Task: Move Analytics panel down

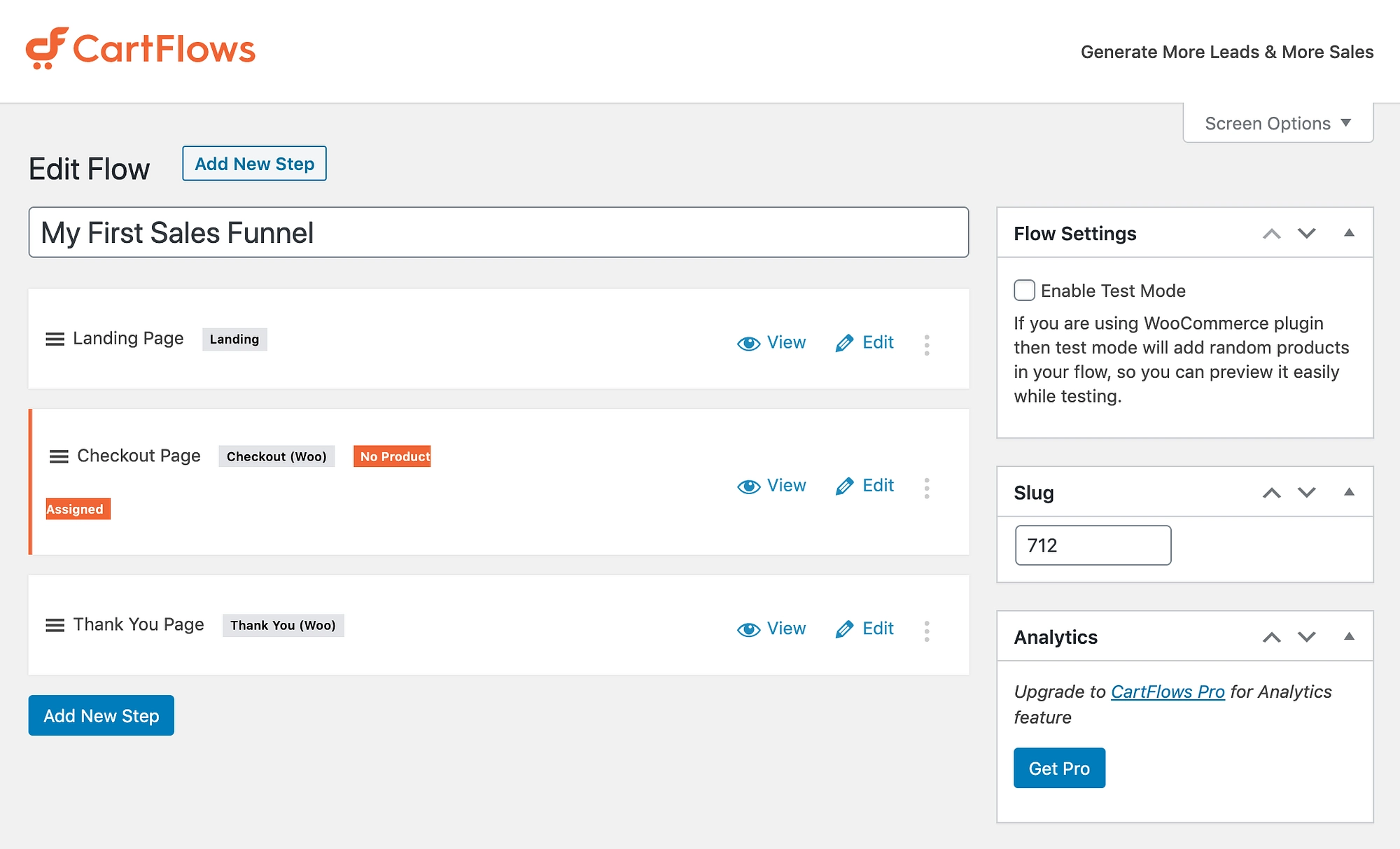Action: pos(1307,637)
